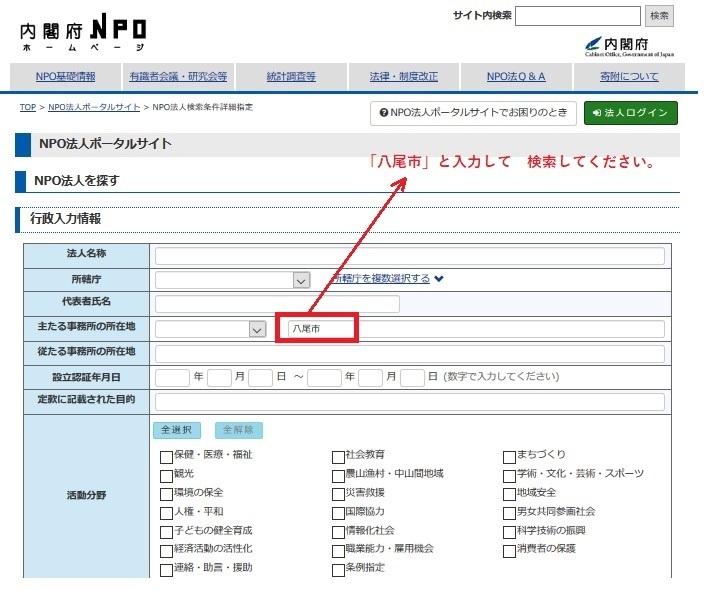Follow the TOP breadcrumb link

(x=28, y=107)
